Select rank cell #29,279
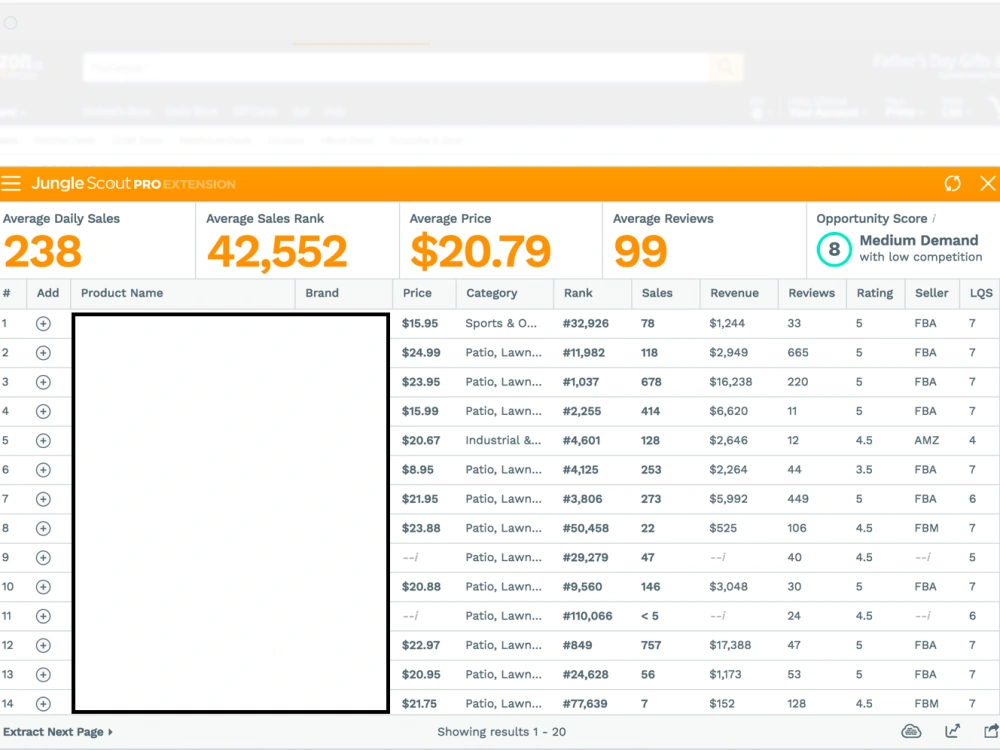The height and width of the screenshot is (750, 1000). [585, 557]
